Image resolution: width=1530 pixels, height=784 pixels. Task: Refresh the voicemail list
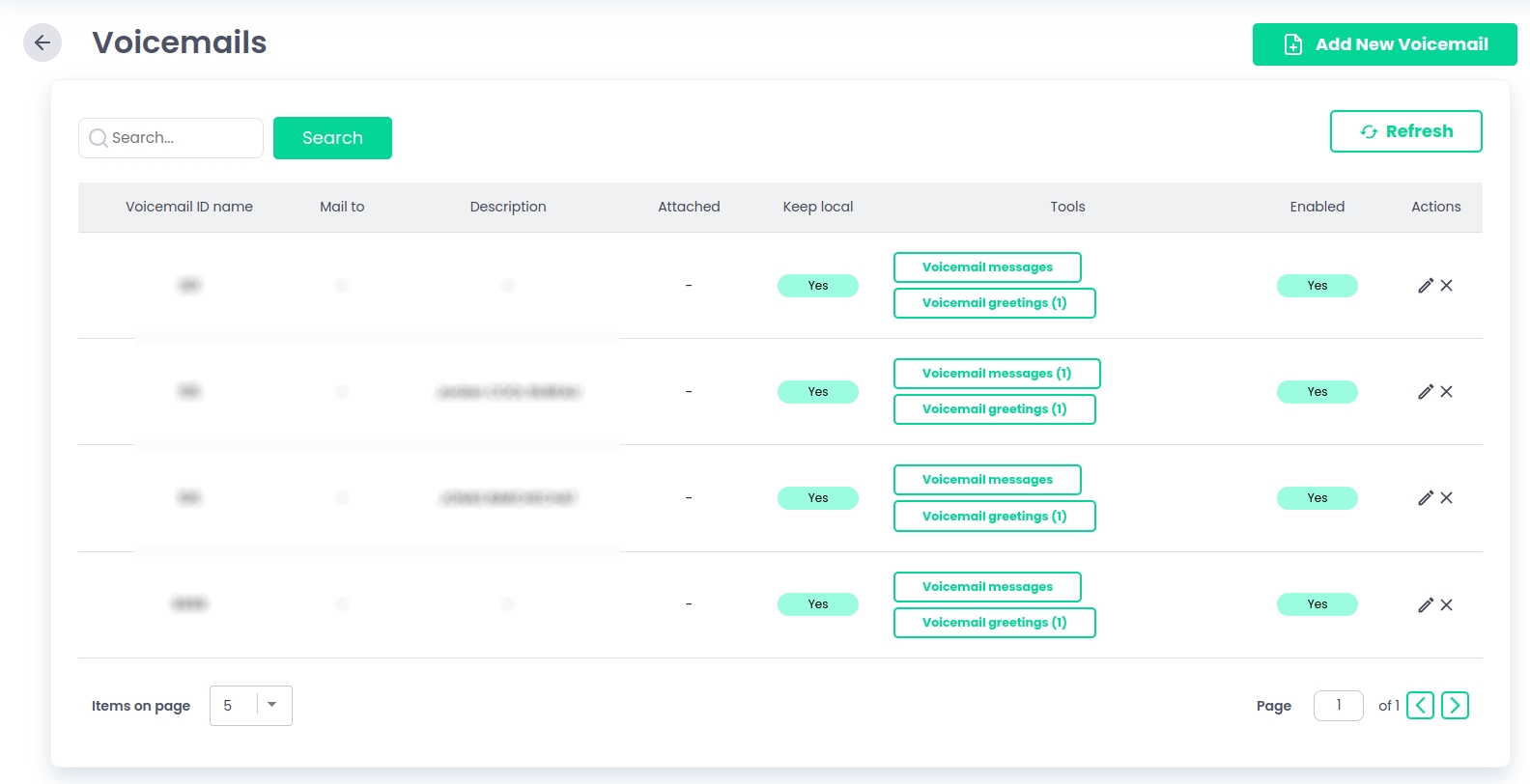[x=1405, y=131]
